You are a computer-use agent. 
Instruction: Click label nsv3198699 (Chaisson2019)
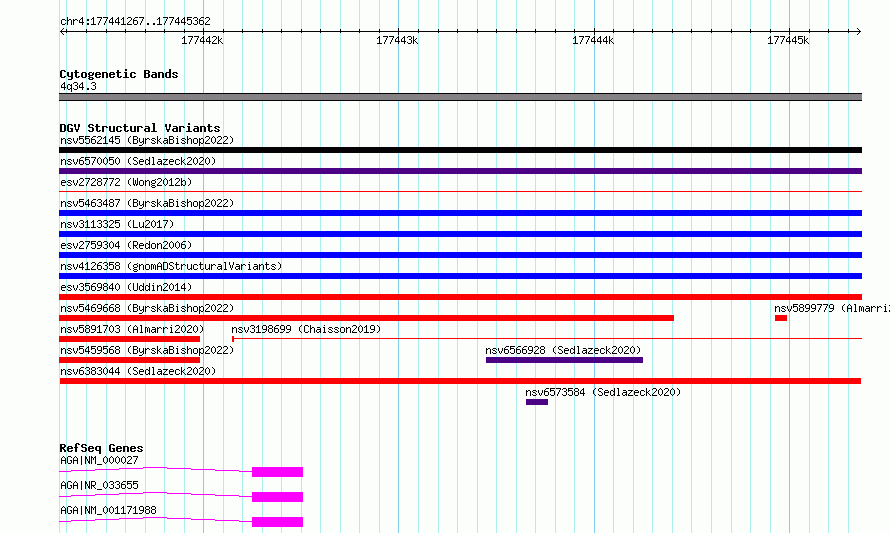click(306, 329)
